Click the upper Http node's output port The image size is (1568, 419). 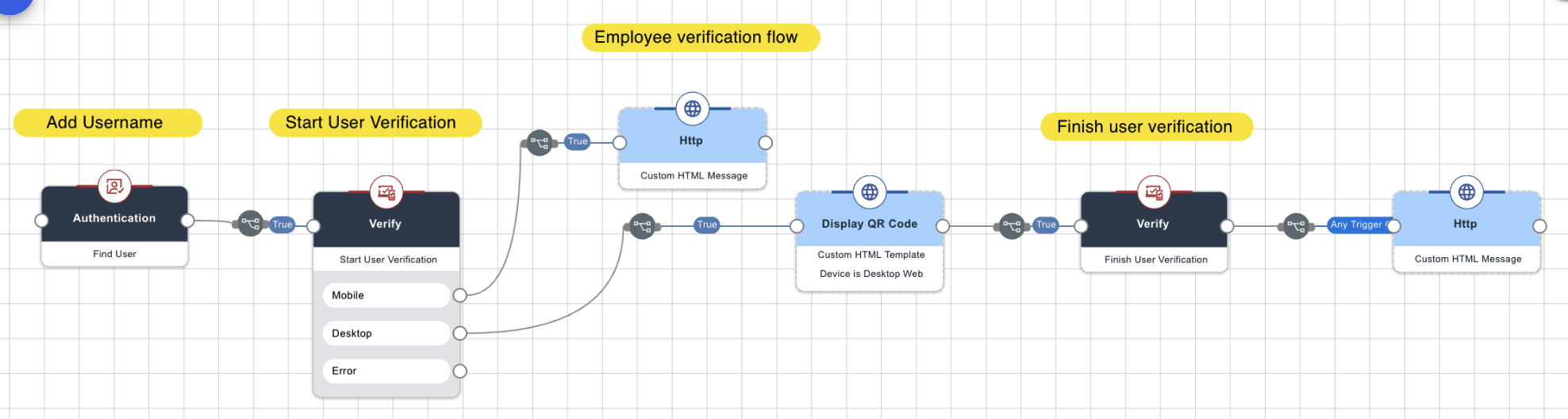(766, 143)
